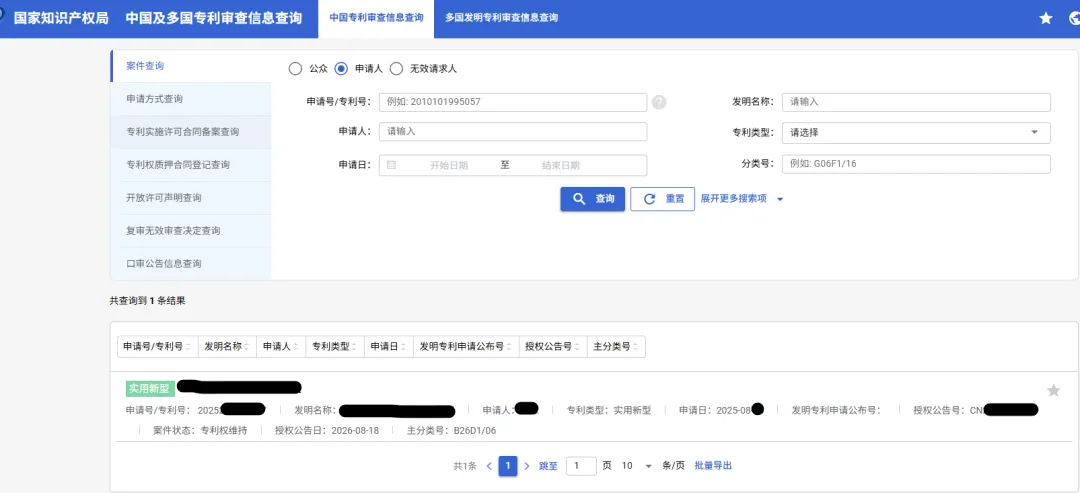The height and width of the screenshot is (493, 1080).
Task: Switch to 多国发明专利审查信息查询 tab
Action: tap(501, 19)
